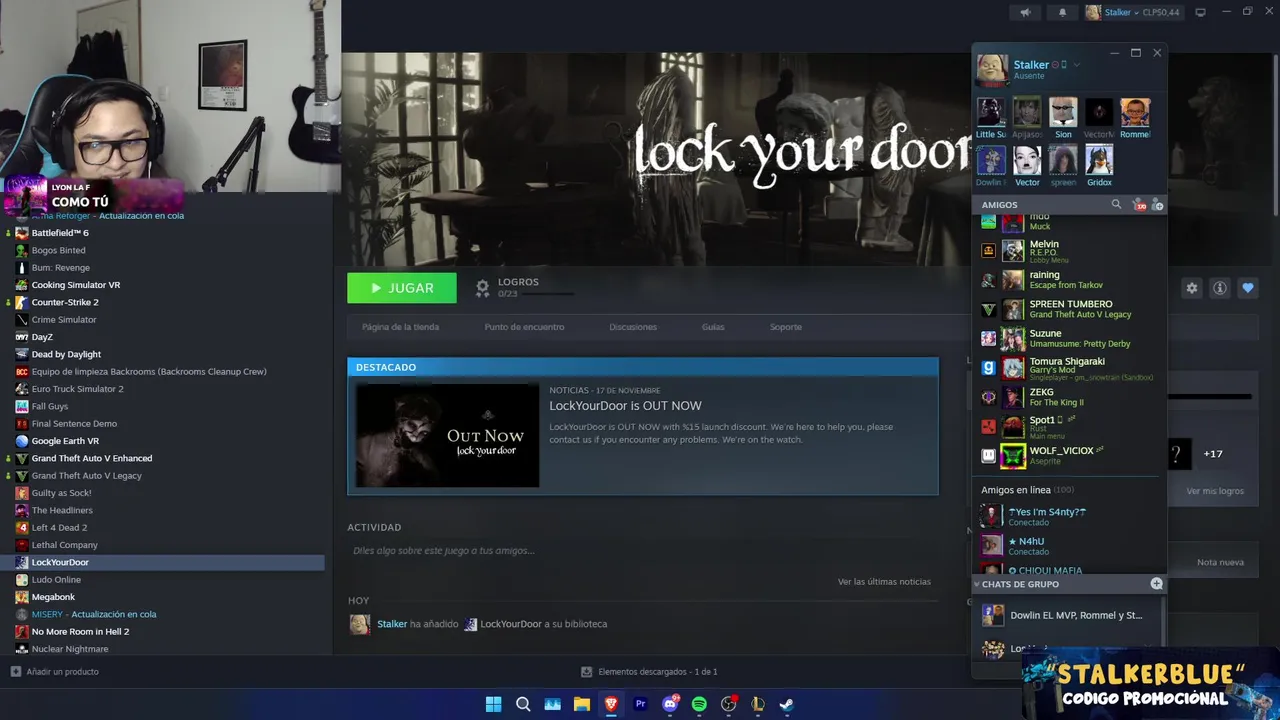The image size is (1280, 720).
Task: Click add friend icon in Amigos header
Action: pyautogui.click(x=1158, y=204)
